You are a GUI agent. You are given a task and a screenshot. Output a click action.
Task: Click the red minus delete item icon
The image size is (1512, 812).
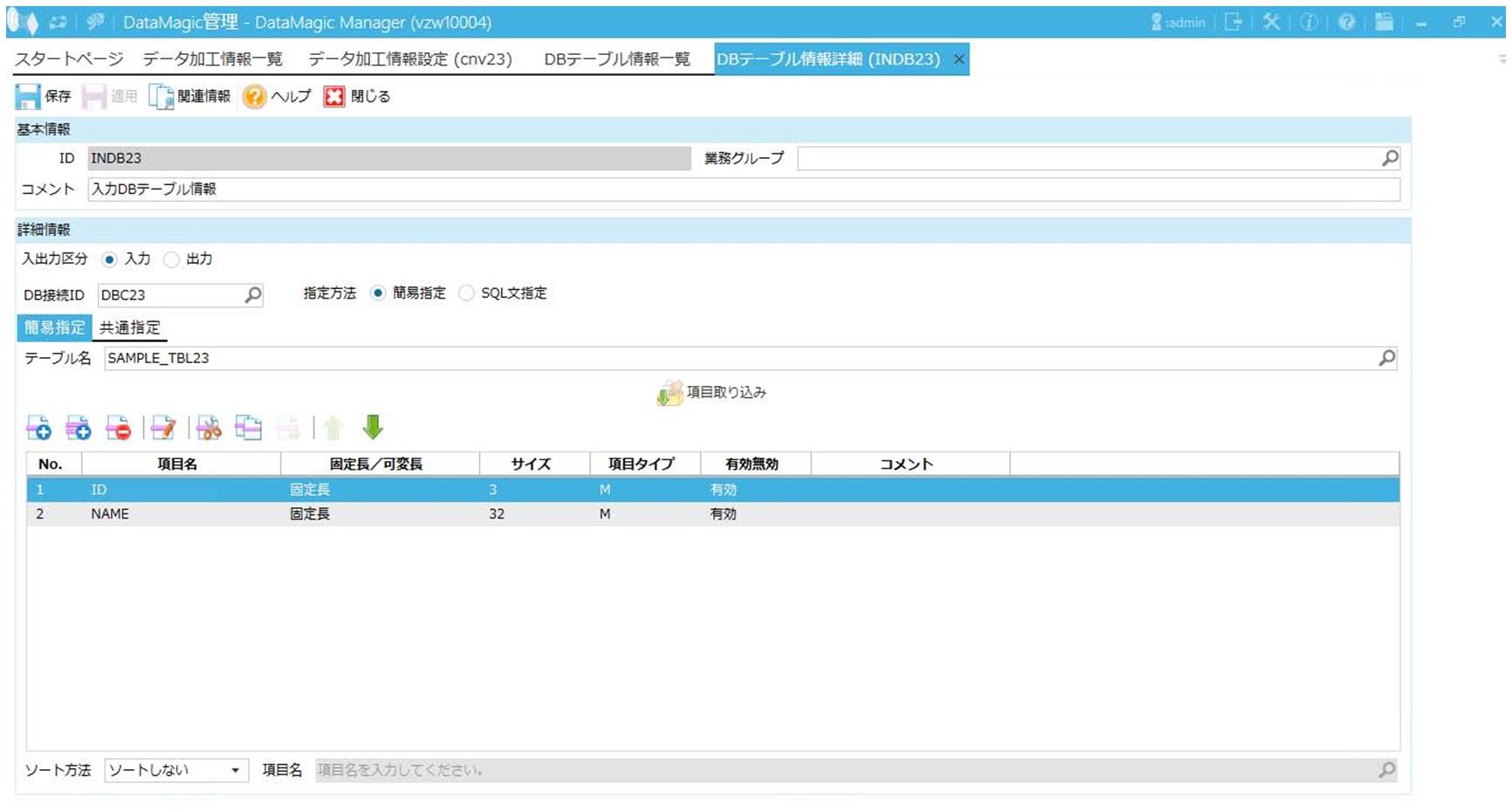118,428
